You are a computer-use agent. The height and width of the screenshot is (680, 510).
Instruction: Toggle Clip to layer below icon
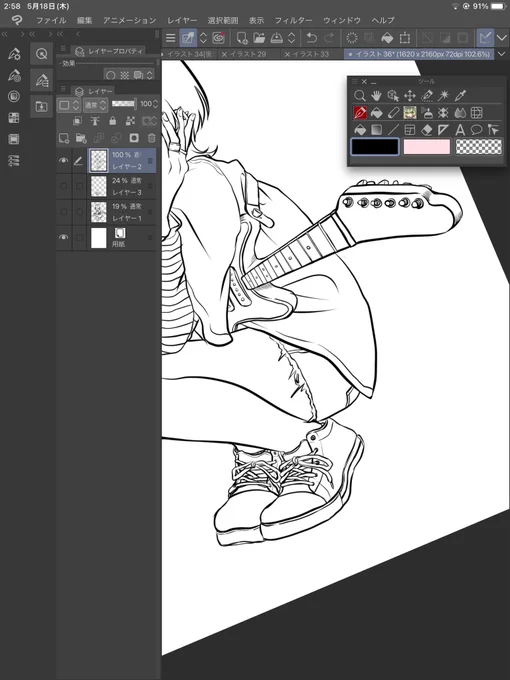tap(77, 121)
